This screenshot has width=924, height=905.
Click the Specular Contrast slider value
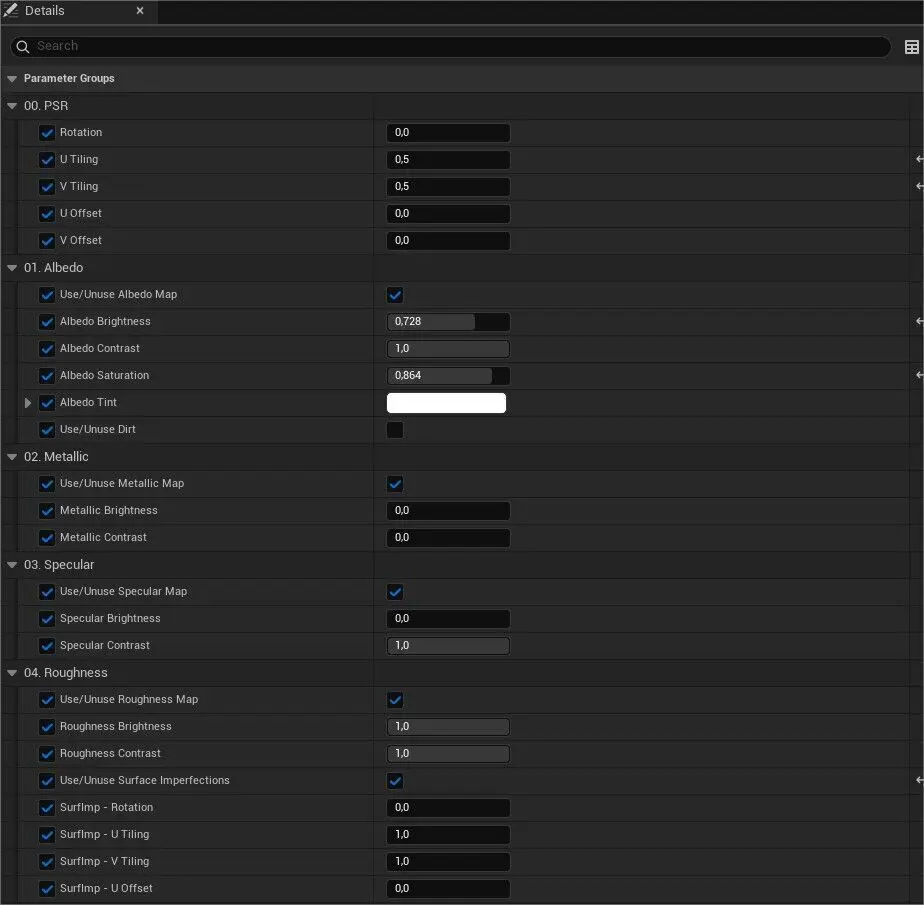pyautogui.click(x=448, y=645)
